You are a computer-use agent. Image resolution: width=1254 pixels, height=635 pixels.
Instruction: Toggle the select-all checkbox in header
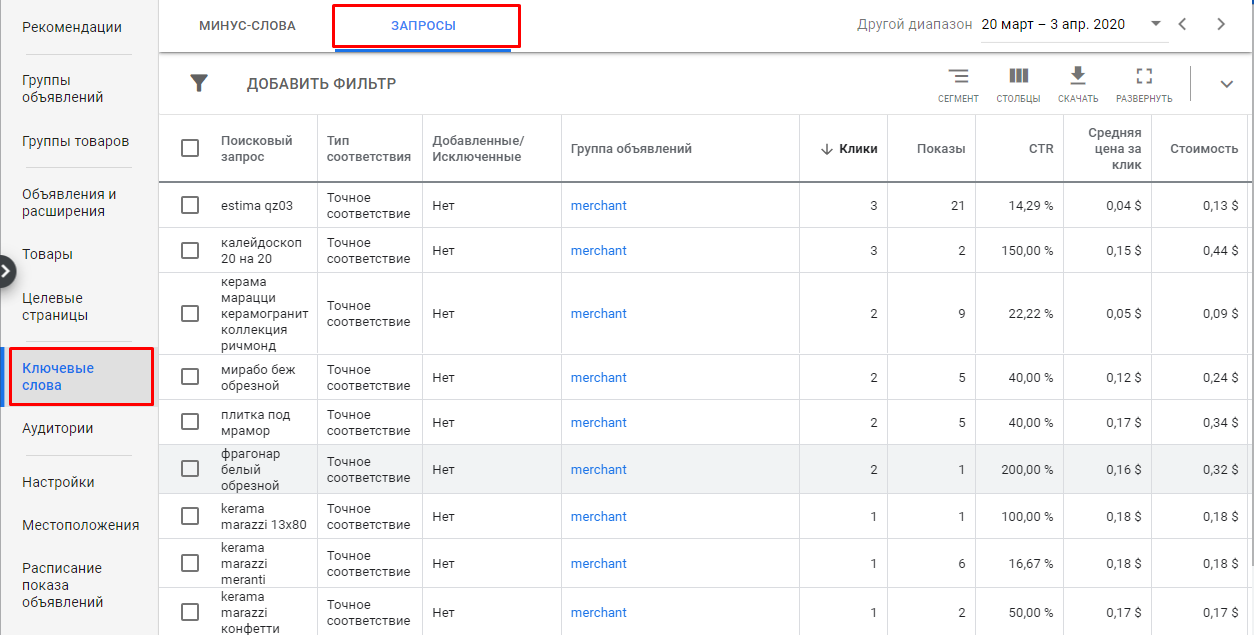click(190, 148)
